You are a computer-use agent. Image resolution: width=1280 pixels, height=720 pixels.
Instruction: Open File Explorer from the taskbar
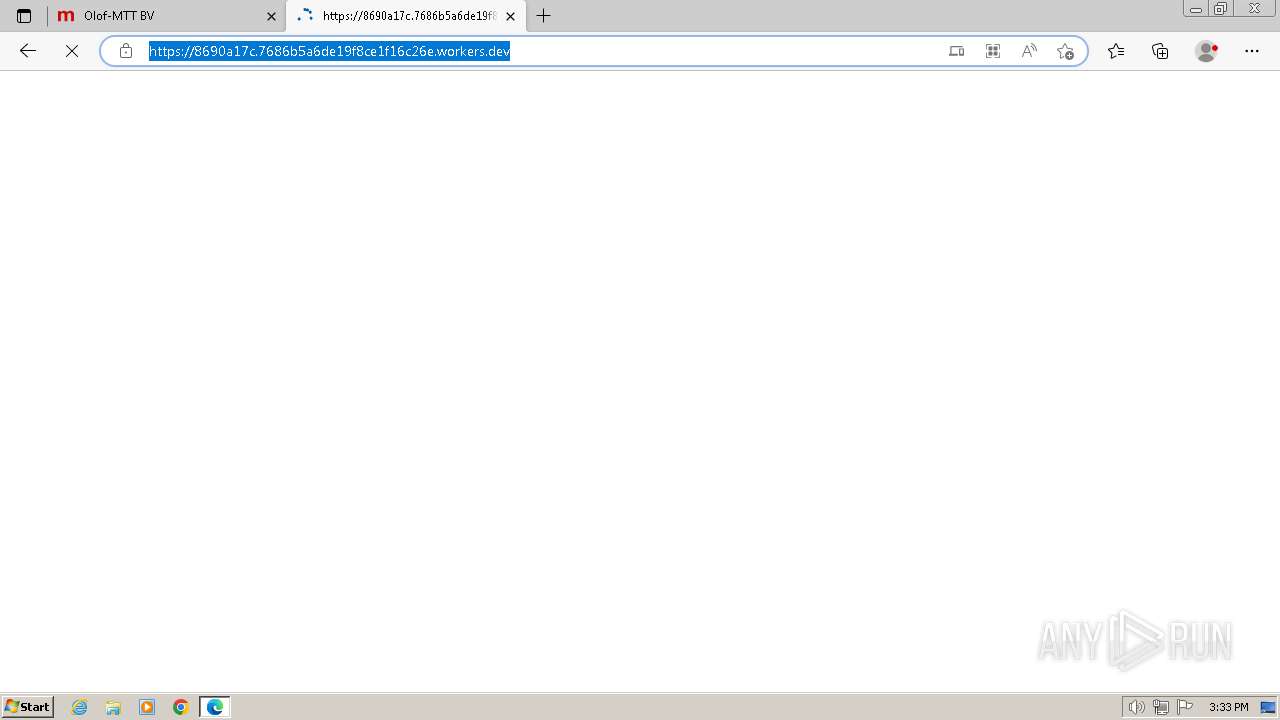(113, 707)
